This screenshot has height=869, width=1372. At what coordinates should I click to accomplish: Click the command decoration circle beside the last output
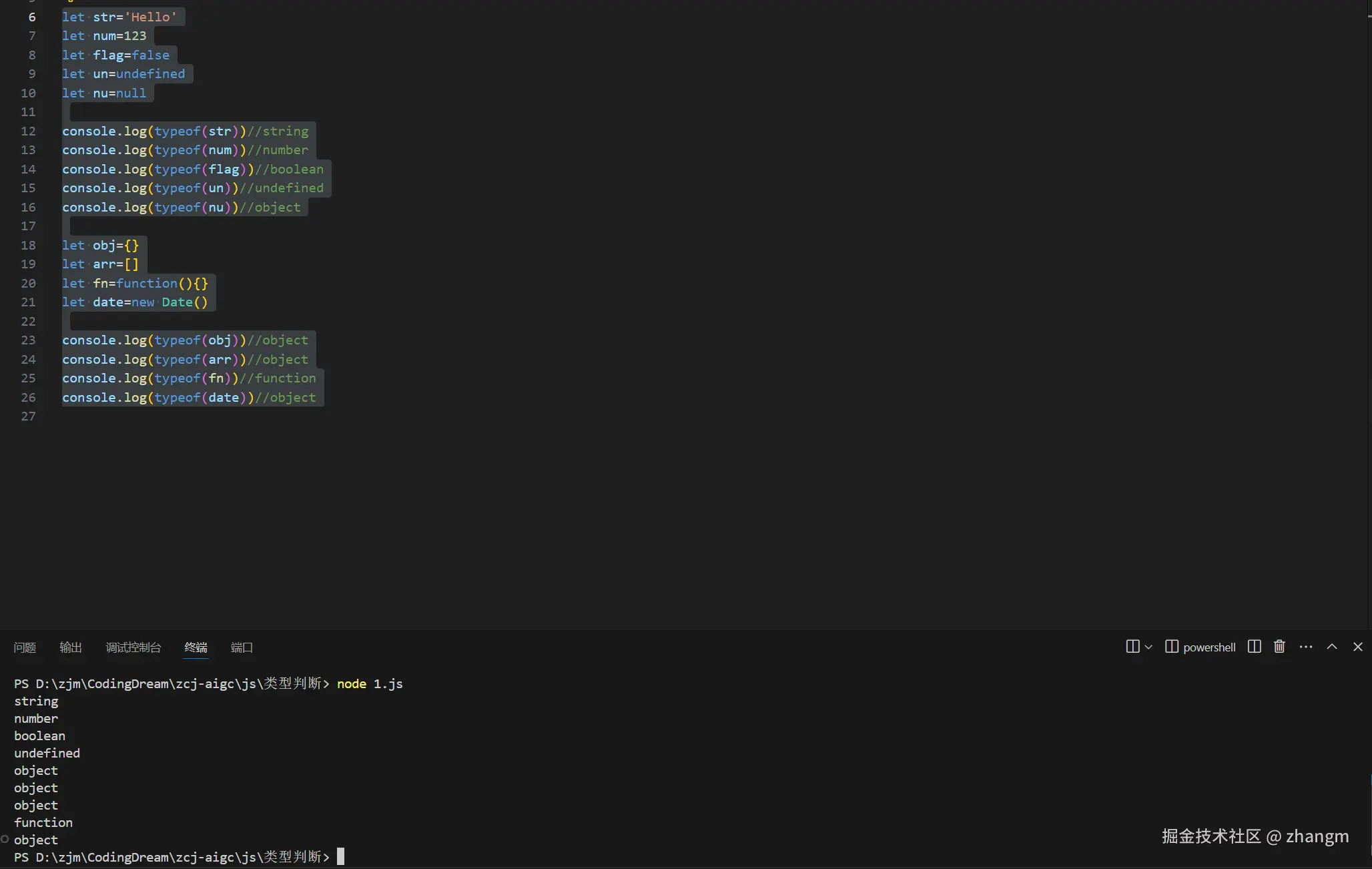tap(5, 840)
